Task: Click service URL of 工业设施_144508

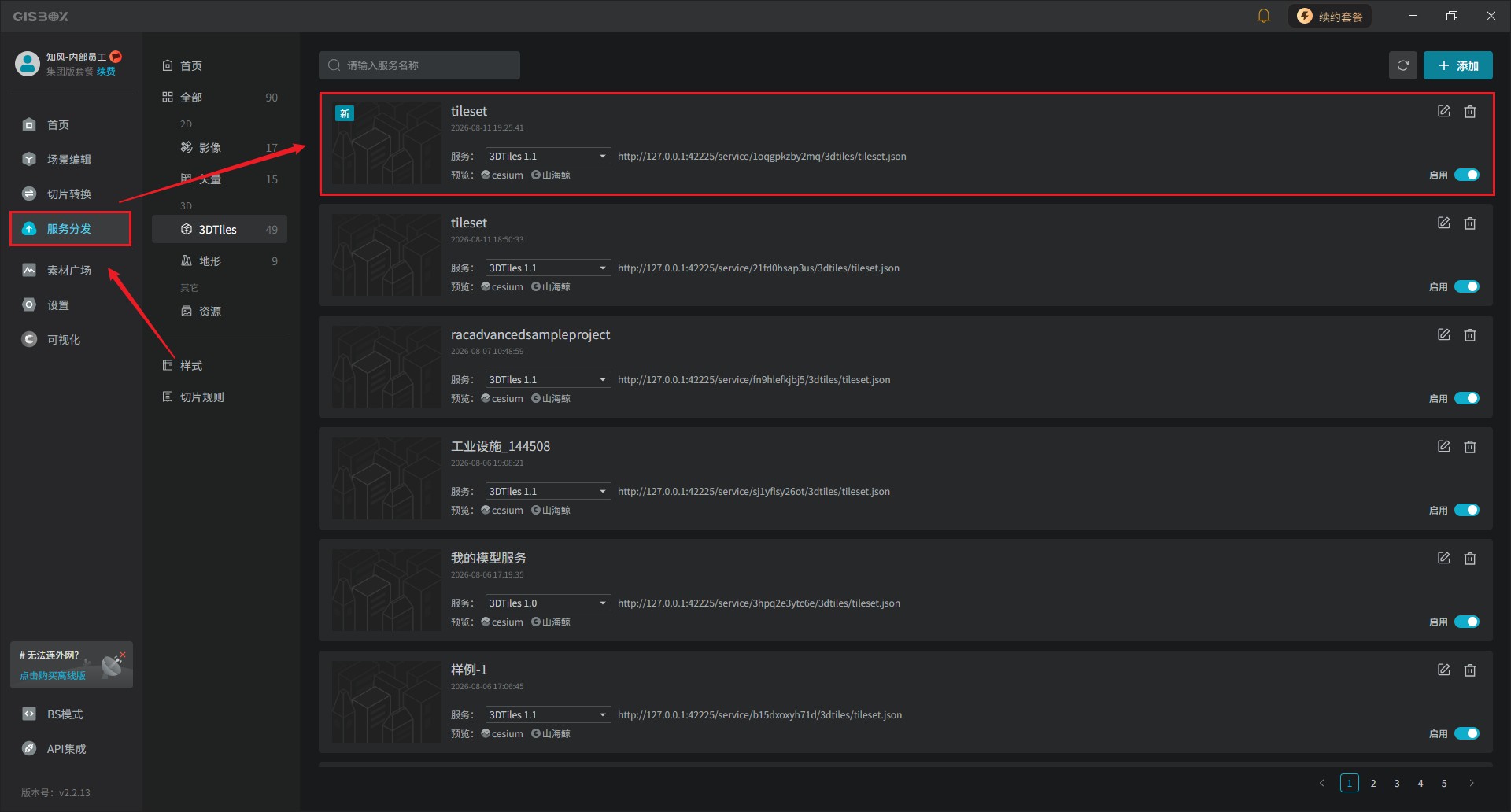Action: click(x=754, y=491)
